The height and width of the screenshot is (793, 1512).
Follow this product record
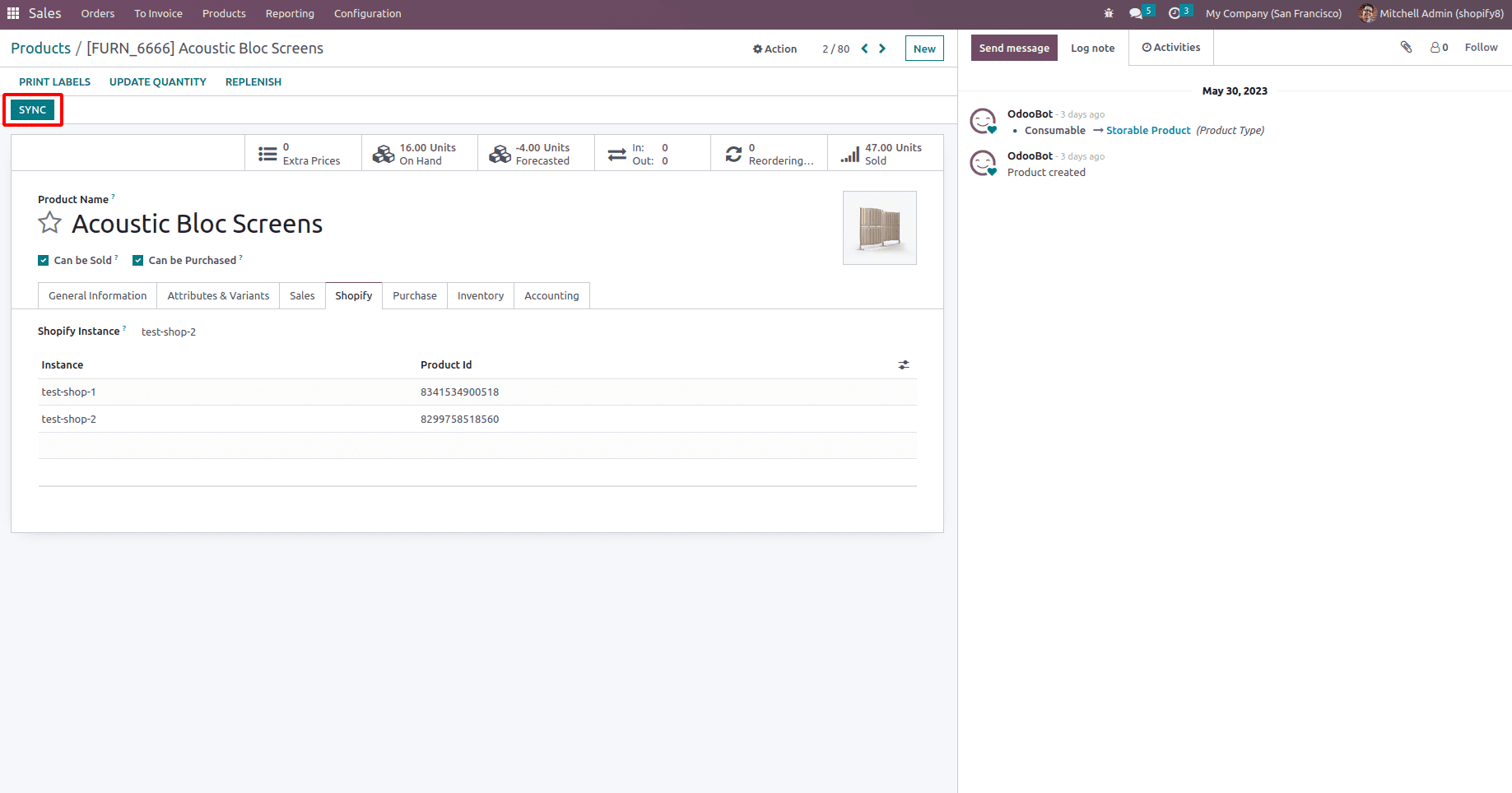click(x=1481, y=47)
